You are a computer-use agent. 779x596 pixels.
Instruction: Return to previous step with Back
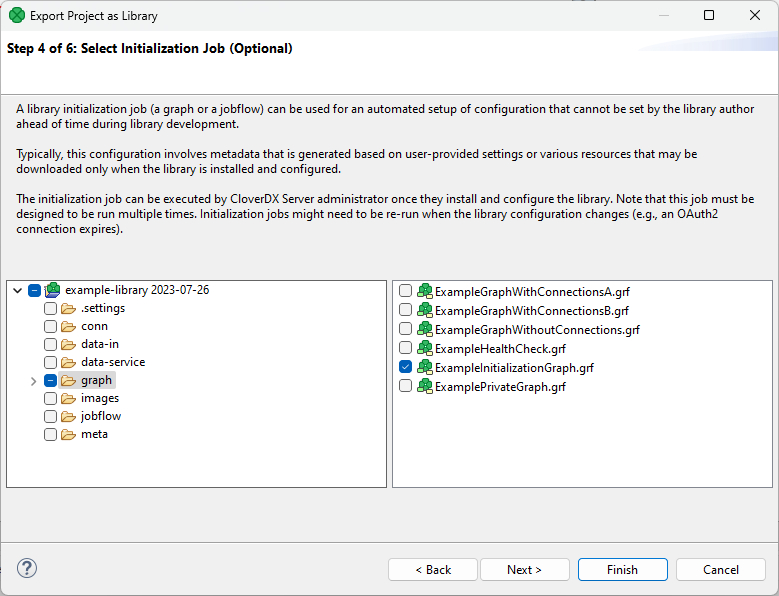(433, 570)
